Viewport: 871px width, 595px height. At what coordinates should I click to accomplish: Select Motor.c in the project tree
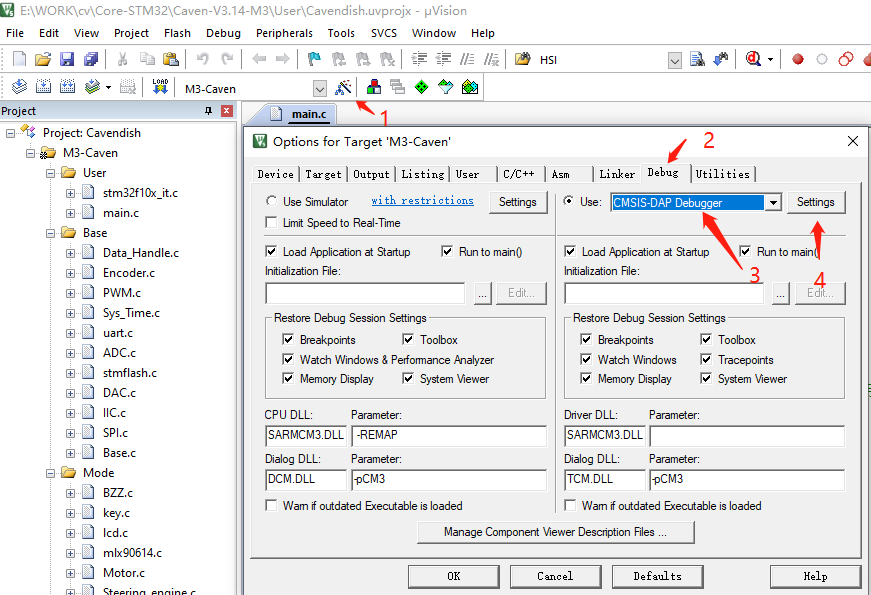coord(124,573)
